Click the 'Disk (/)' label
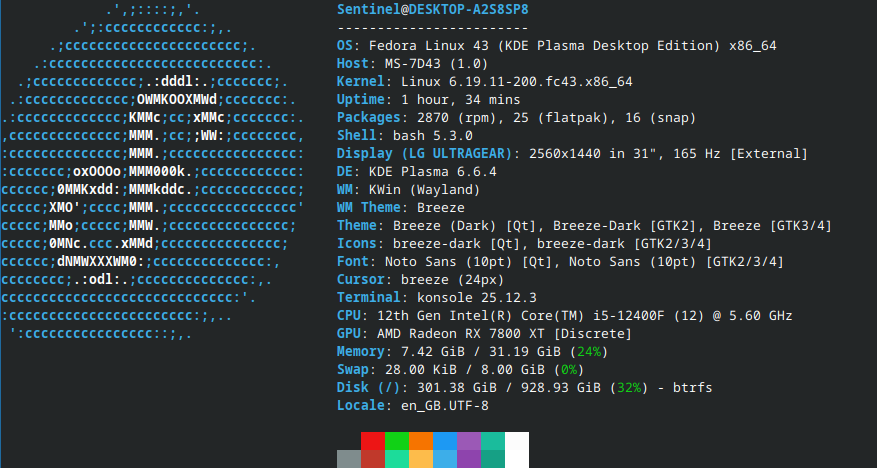The height and width of the screenshot is (468, 877). pos(369,387)
